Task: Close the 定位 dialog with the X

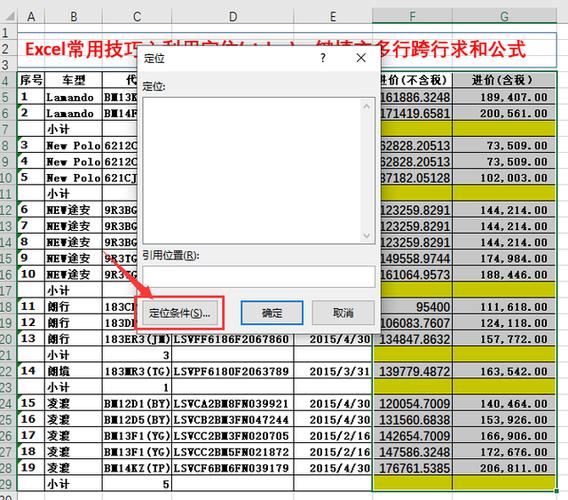Action: pyautogui.click(x=361, y=58)
